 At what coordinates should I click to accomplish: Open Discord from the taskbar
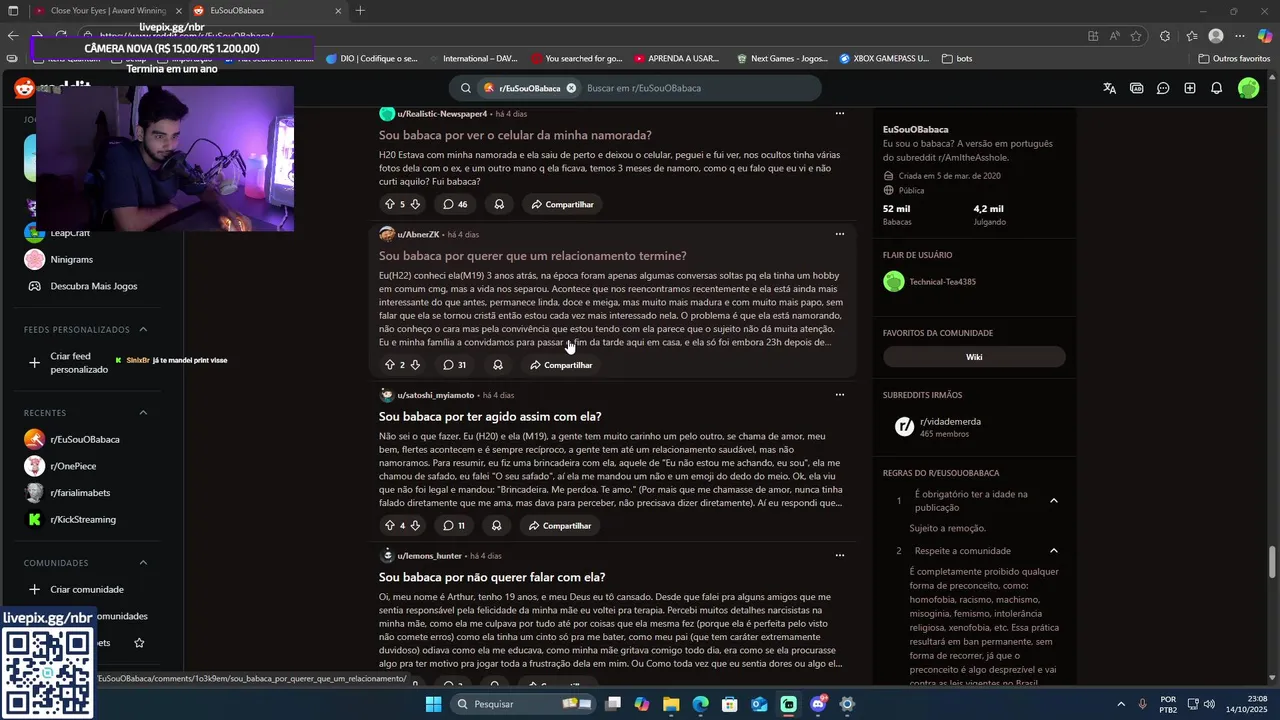818,704
